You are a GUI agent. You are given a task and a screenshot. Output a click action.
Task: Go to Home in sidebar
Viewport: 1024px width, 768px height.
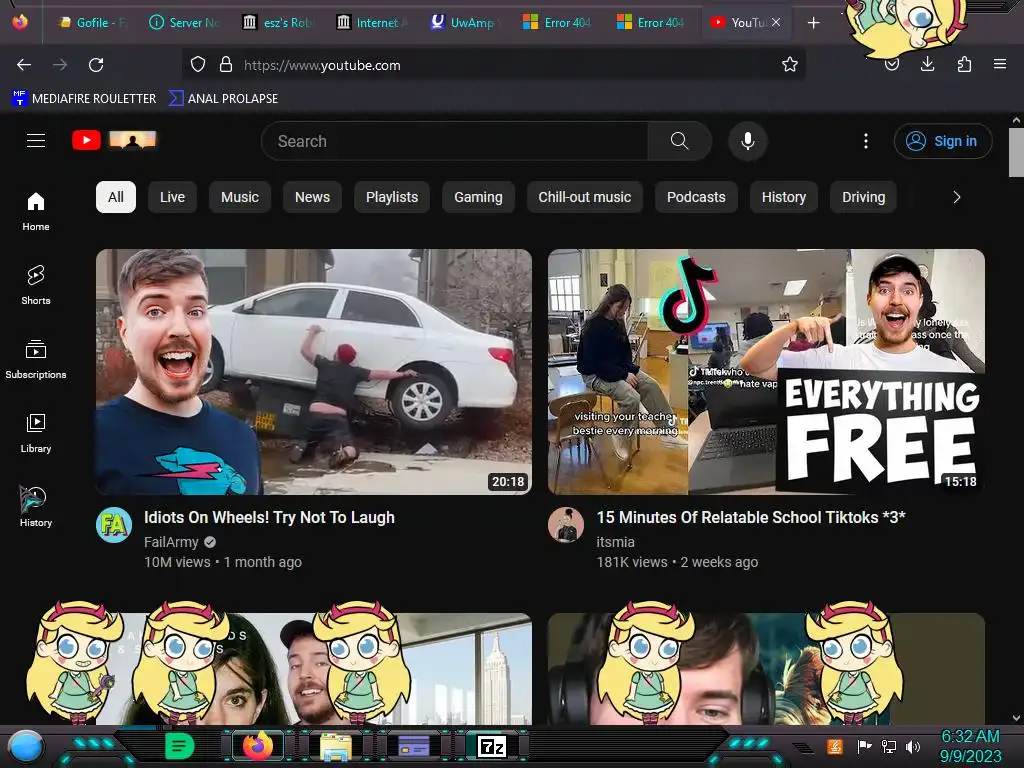pyautogui.click(x=36, y=212)
